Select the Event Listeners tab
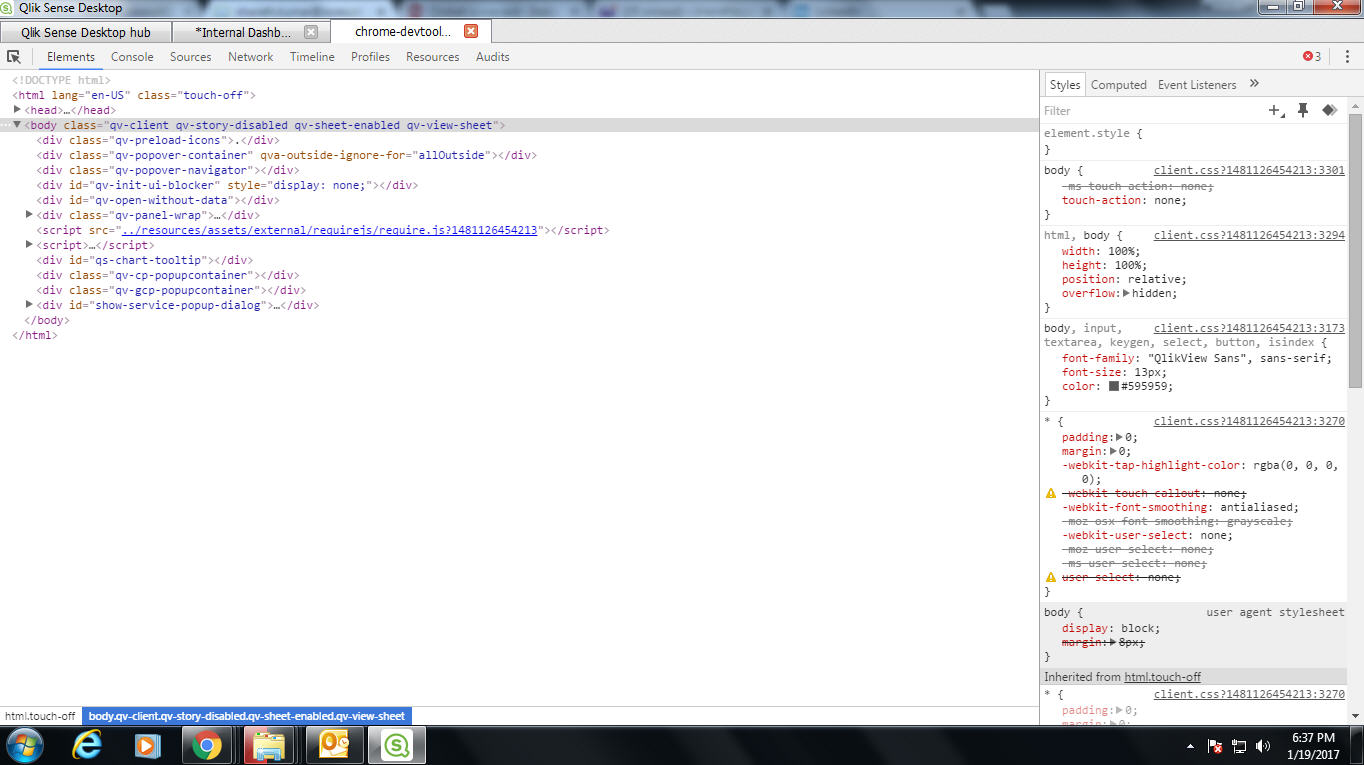1364x765 pixels. click(1197, 85)
